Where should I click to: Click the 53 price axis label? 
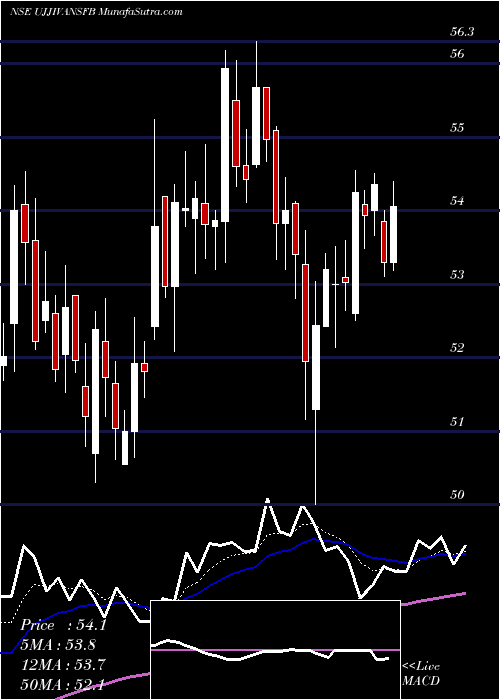tap(457, 274)
